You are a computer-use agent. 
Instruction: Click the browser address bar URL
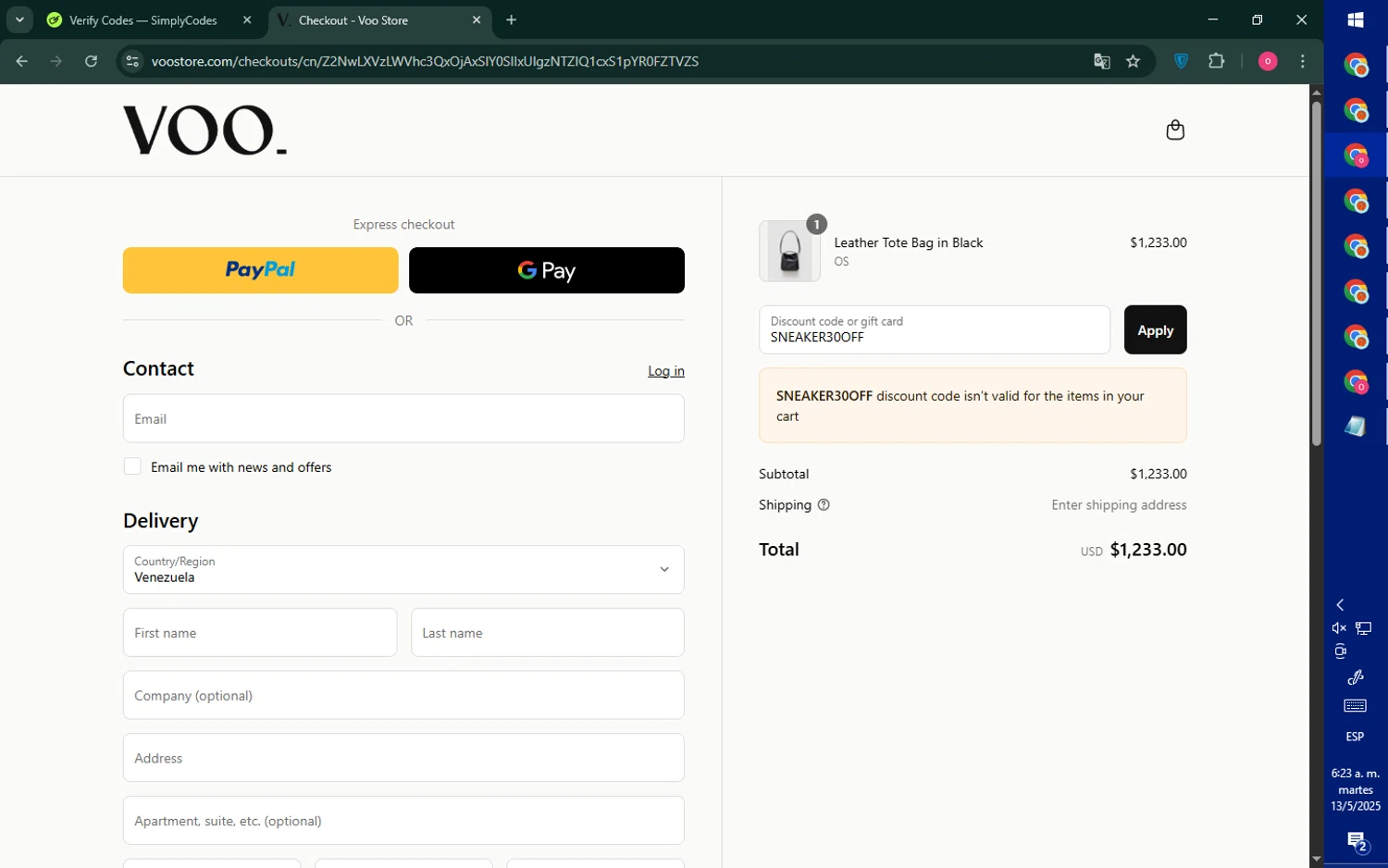coord(425,61)
